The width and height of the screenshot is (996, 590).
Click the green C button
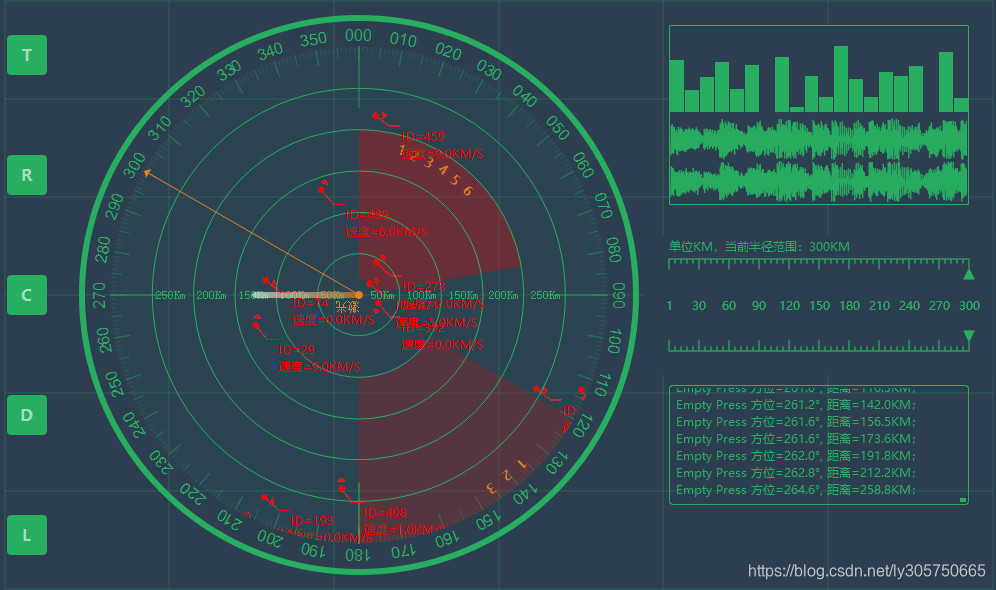tap(27, 295)
